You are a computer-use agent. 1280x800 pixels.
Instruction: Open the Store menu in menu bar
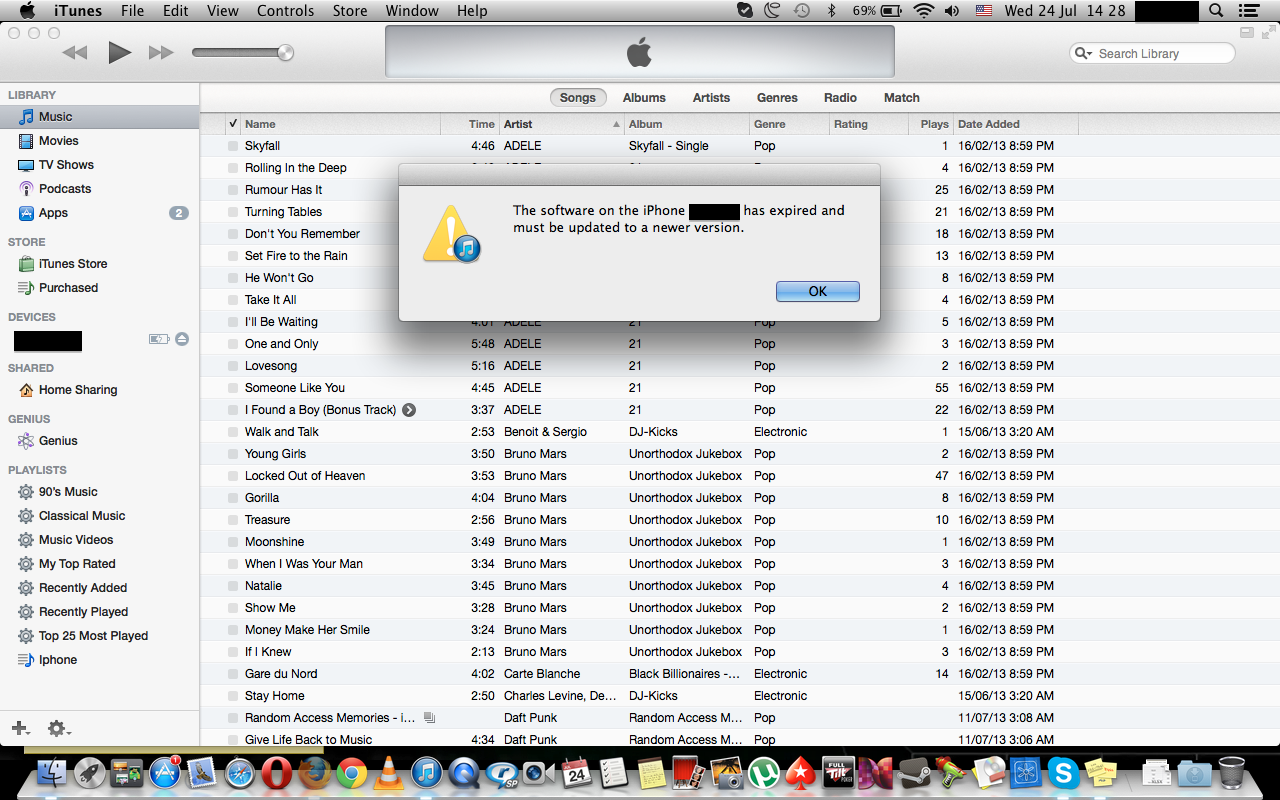coord(349,11)
